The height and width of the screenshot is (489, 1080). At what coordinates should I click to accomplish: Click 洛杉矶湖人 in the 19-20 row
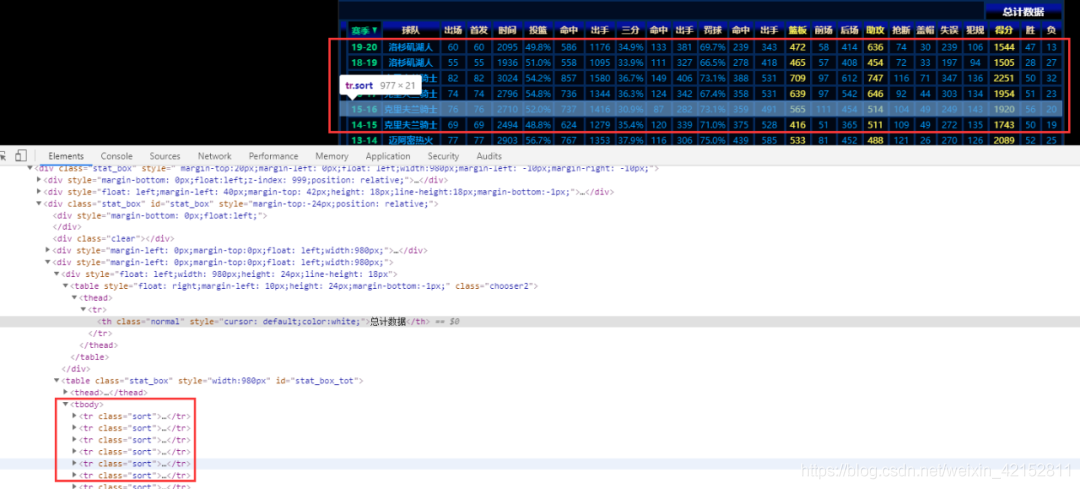[411, 47]
